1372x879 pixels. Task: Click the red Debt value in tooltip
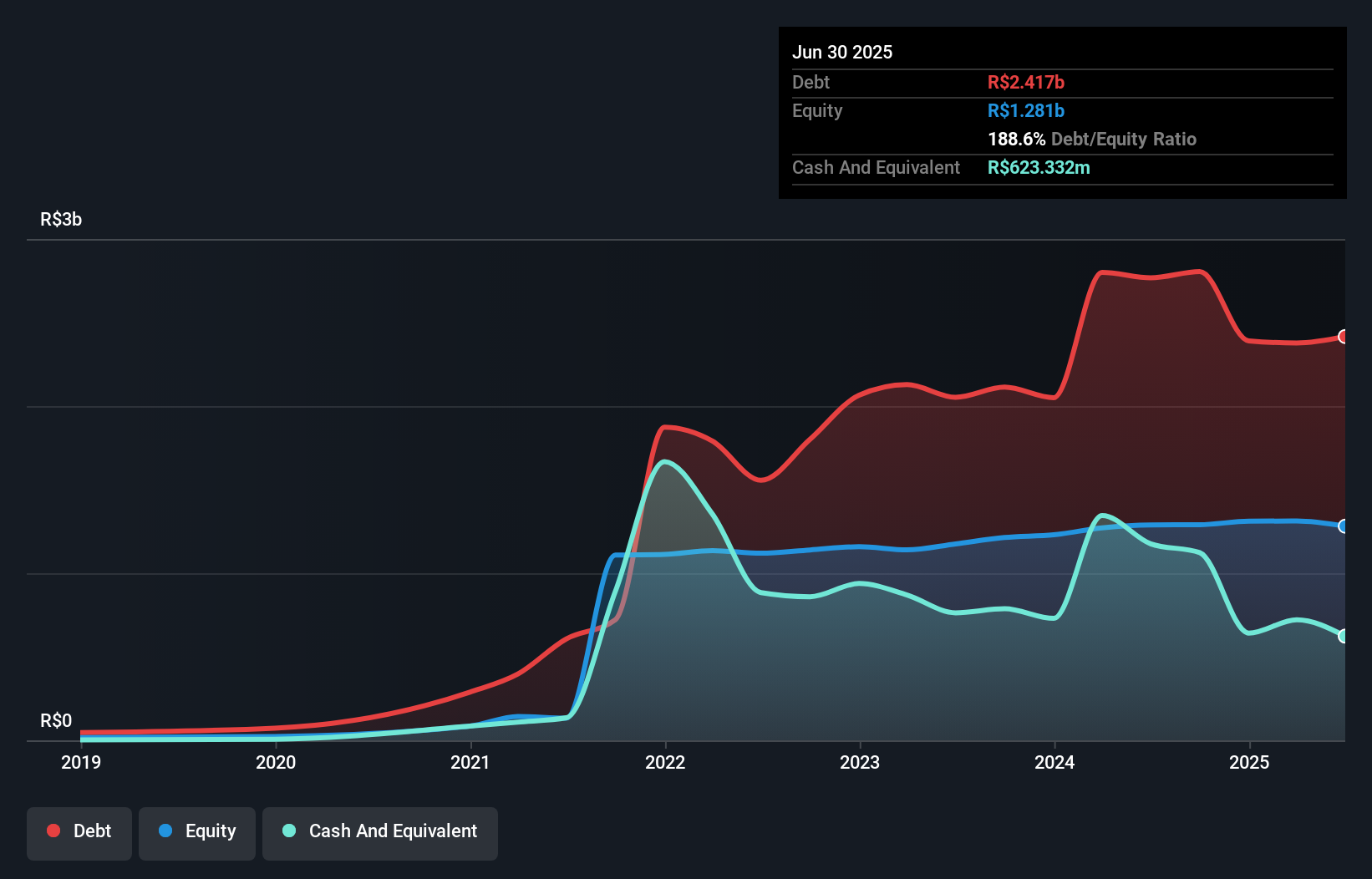[1026, 82]
